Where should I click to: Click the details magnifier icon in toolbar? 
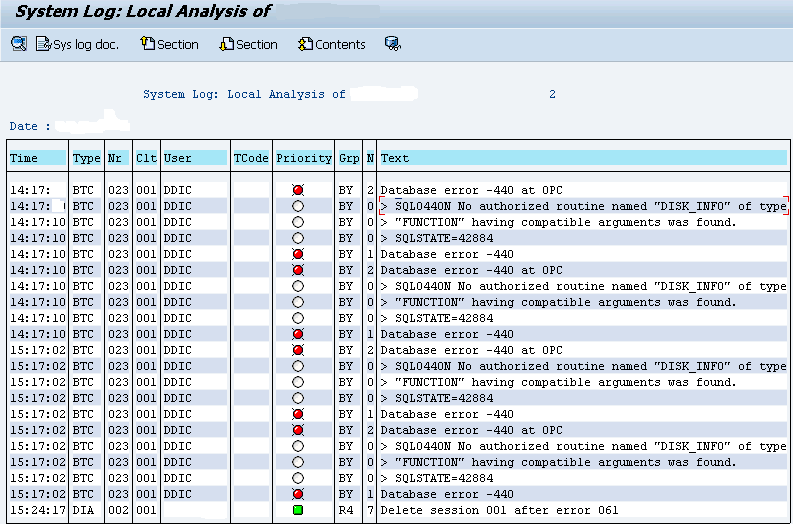tap(19, 44)
